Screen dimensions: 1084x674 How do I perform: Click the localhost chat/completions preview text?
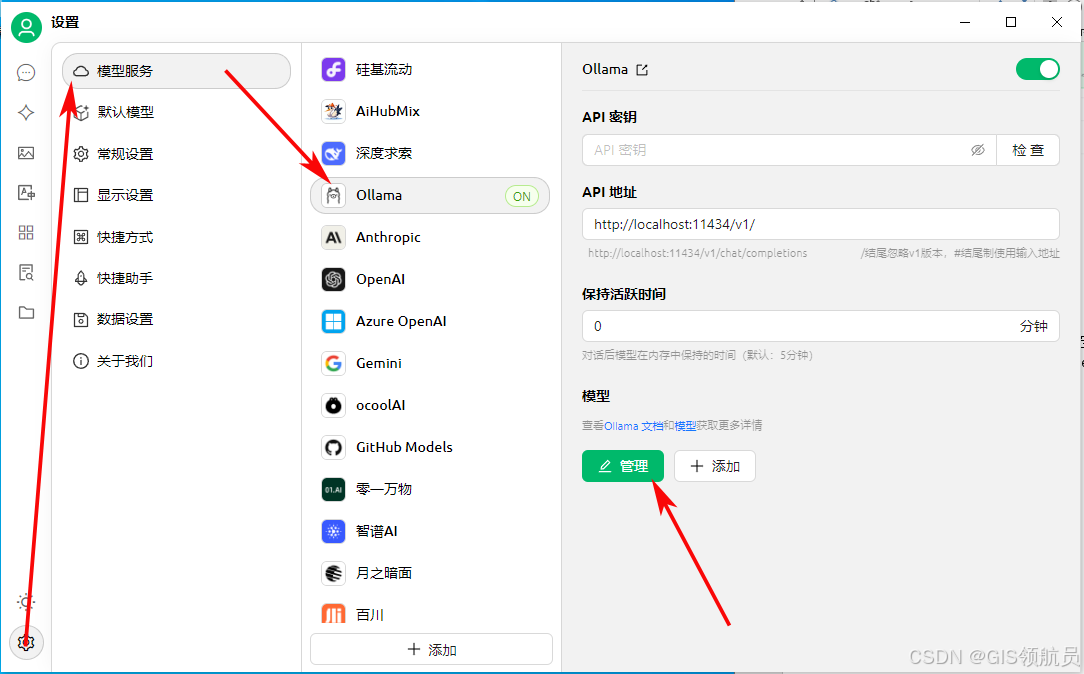[698, 253]
